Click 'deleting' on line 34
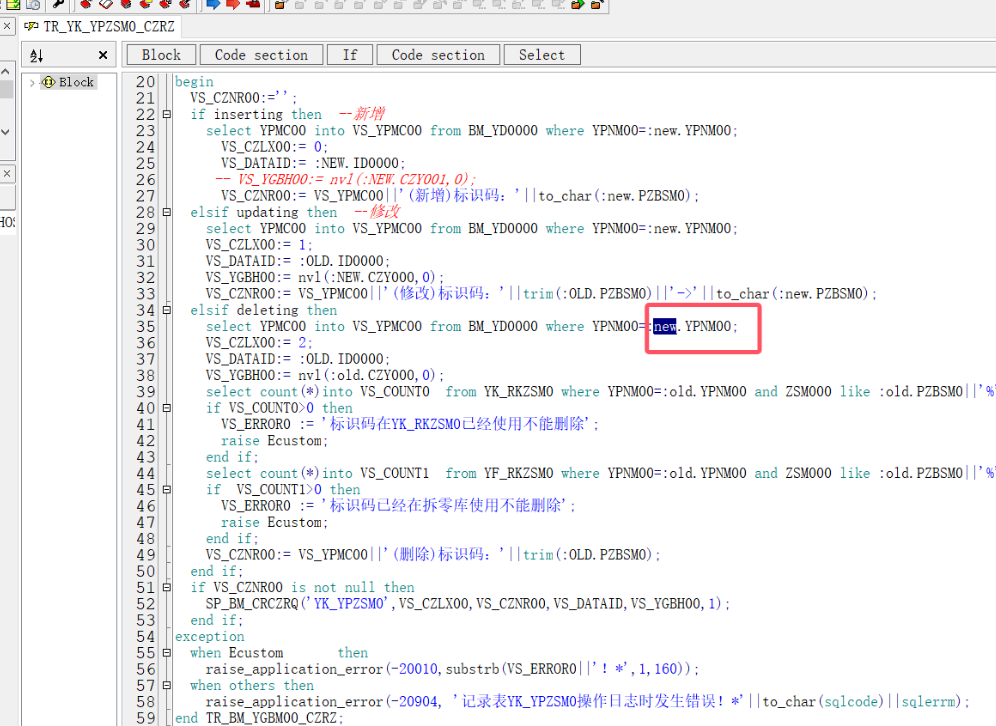This screenshot has height=726, width=996. pos(267,311)
